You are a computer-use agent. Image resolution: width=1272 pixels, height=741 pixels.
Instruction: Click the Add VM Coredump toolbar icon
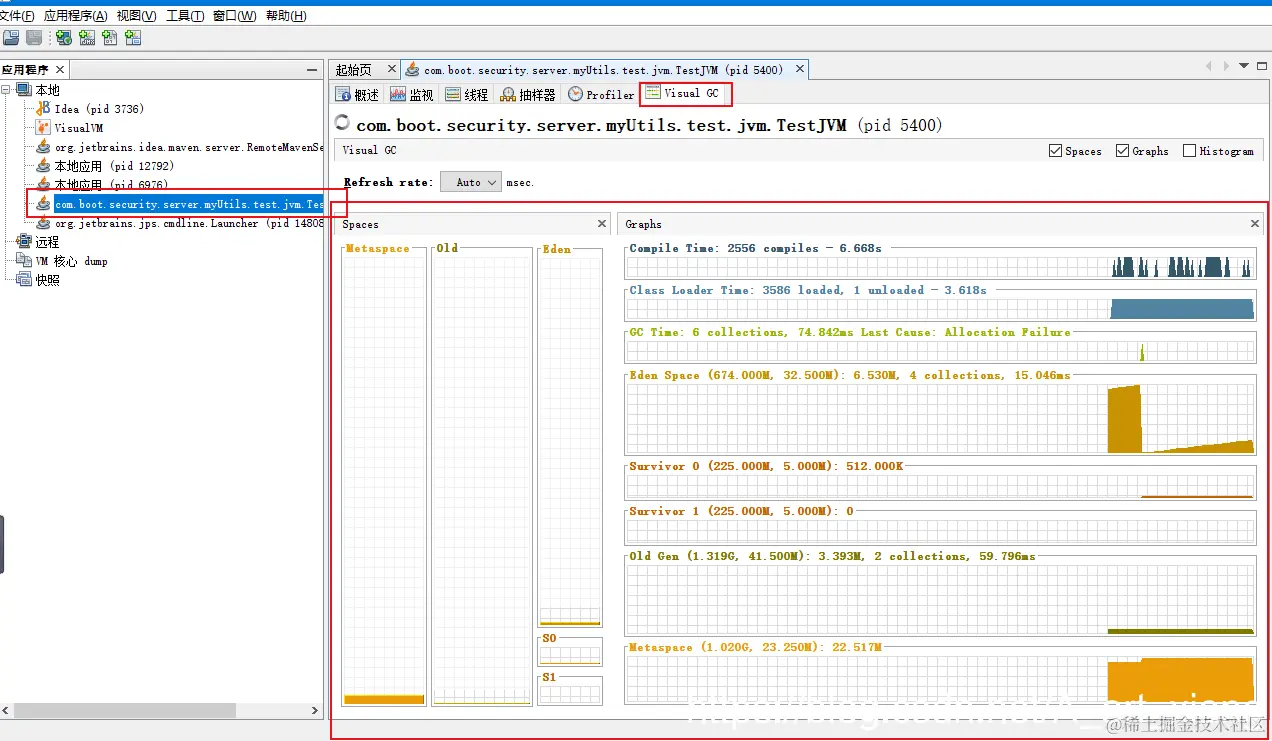[110, 38]
